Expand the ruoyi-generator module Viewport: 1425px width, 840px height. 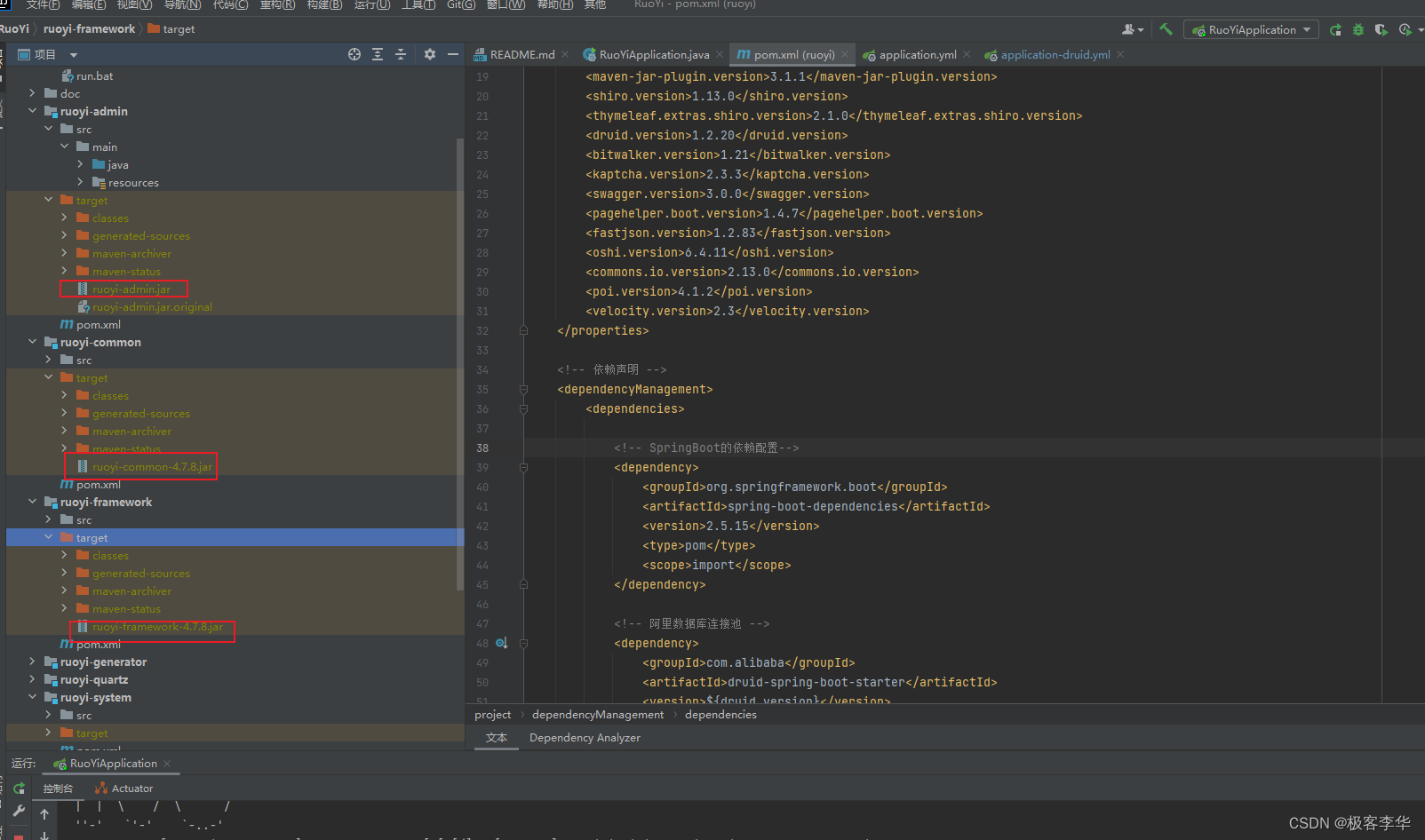(x=33, y=662)
